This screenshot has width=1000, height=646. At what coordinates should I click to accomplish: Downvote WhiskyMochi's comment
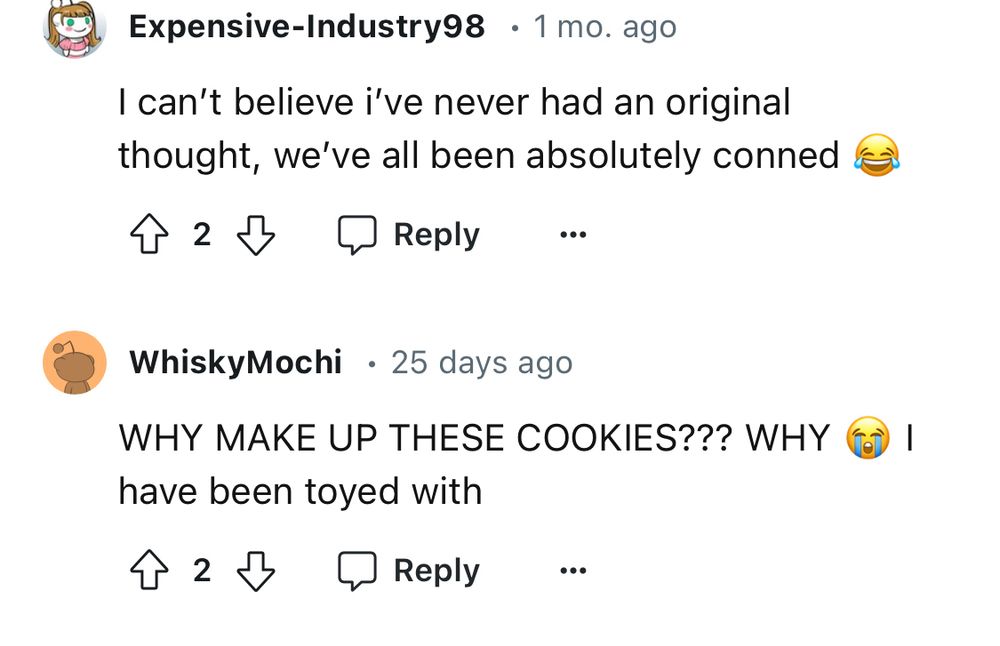pos(258,571)
